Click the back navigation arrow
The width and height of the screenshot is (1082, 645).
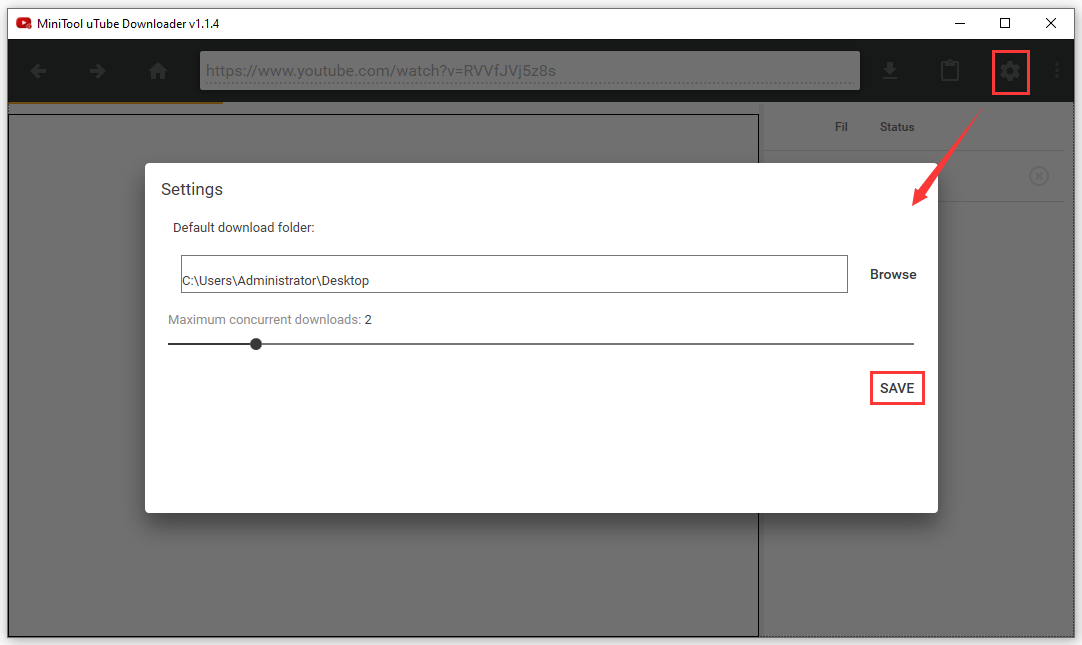[39, 71]
